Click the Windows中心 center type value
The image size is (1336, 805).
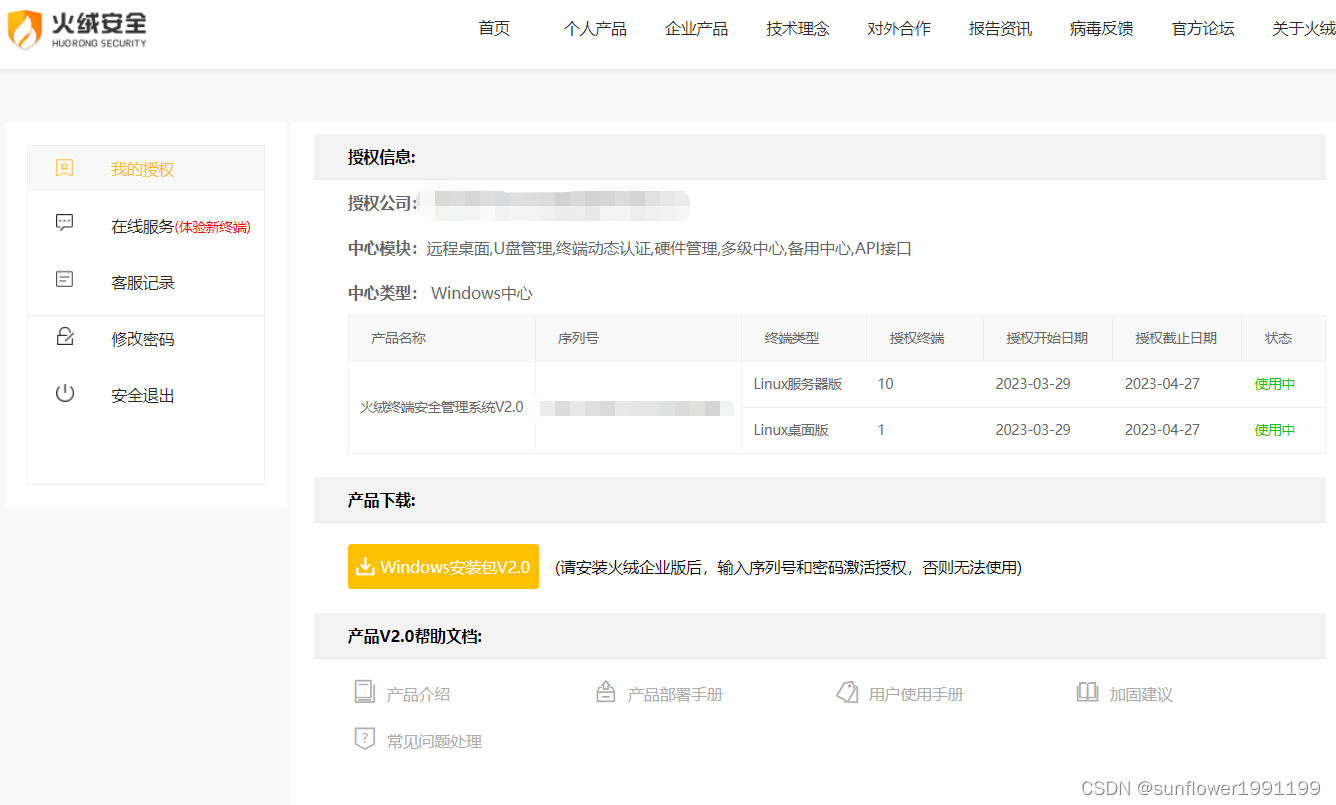pos(481,294)
